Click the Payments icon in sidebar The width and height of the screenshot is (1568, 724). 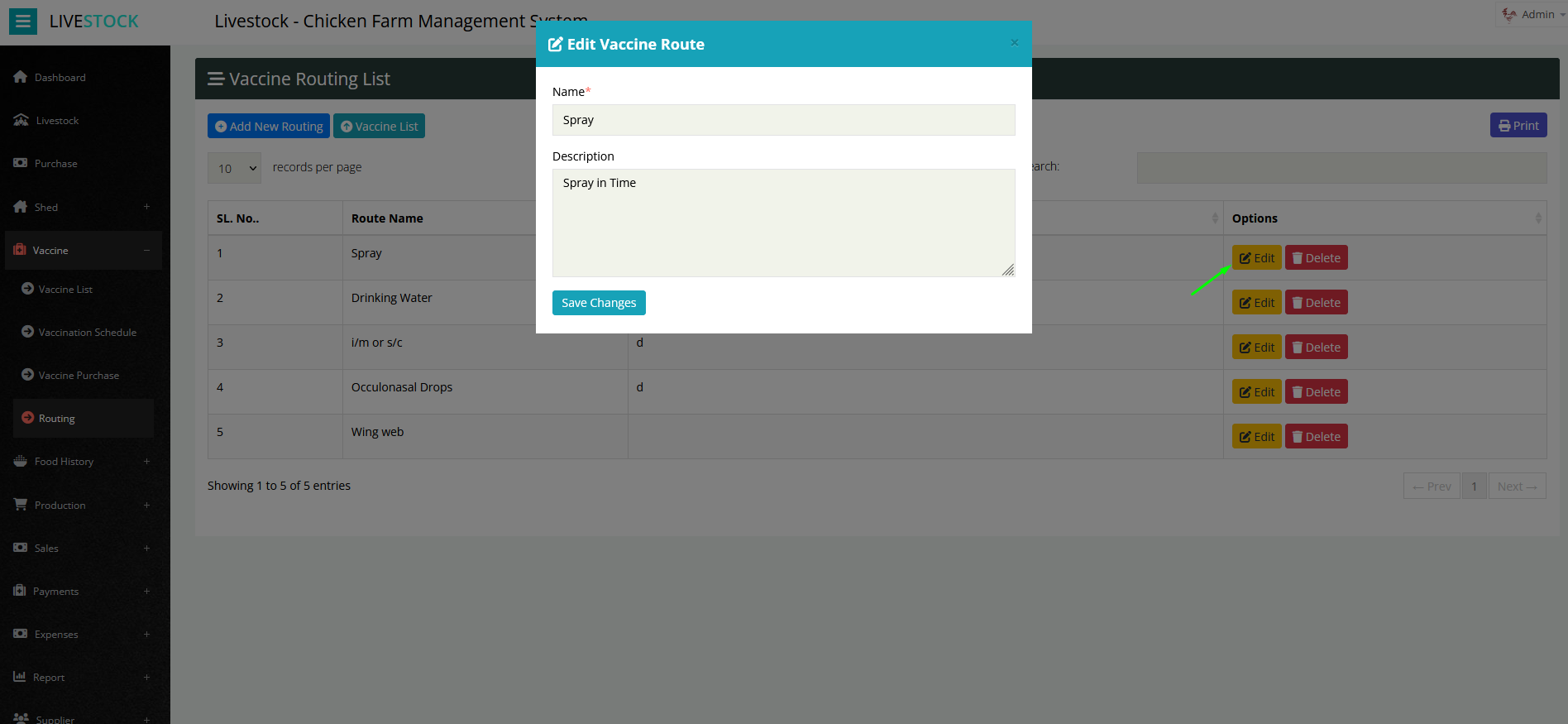click(20, 591)
